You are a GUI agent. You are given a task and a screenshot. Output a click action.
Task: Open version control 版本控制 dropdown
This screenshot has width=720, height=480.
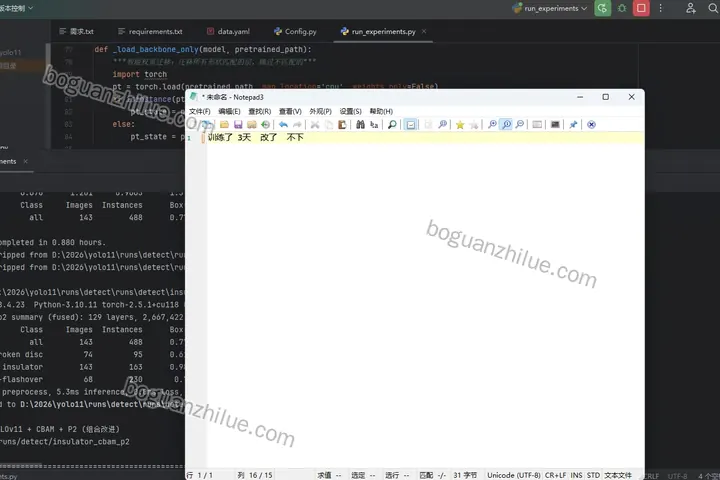coord(17,8)
